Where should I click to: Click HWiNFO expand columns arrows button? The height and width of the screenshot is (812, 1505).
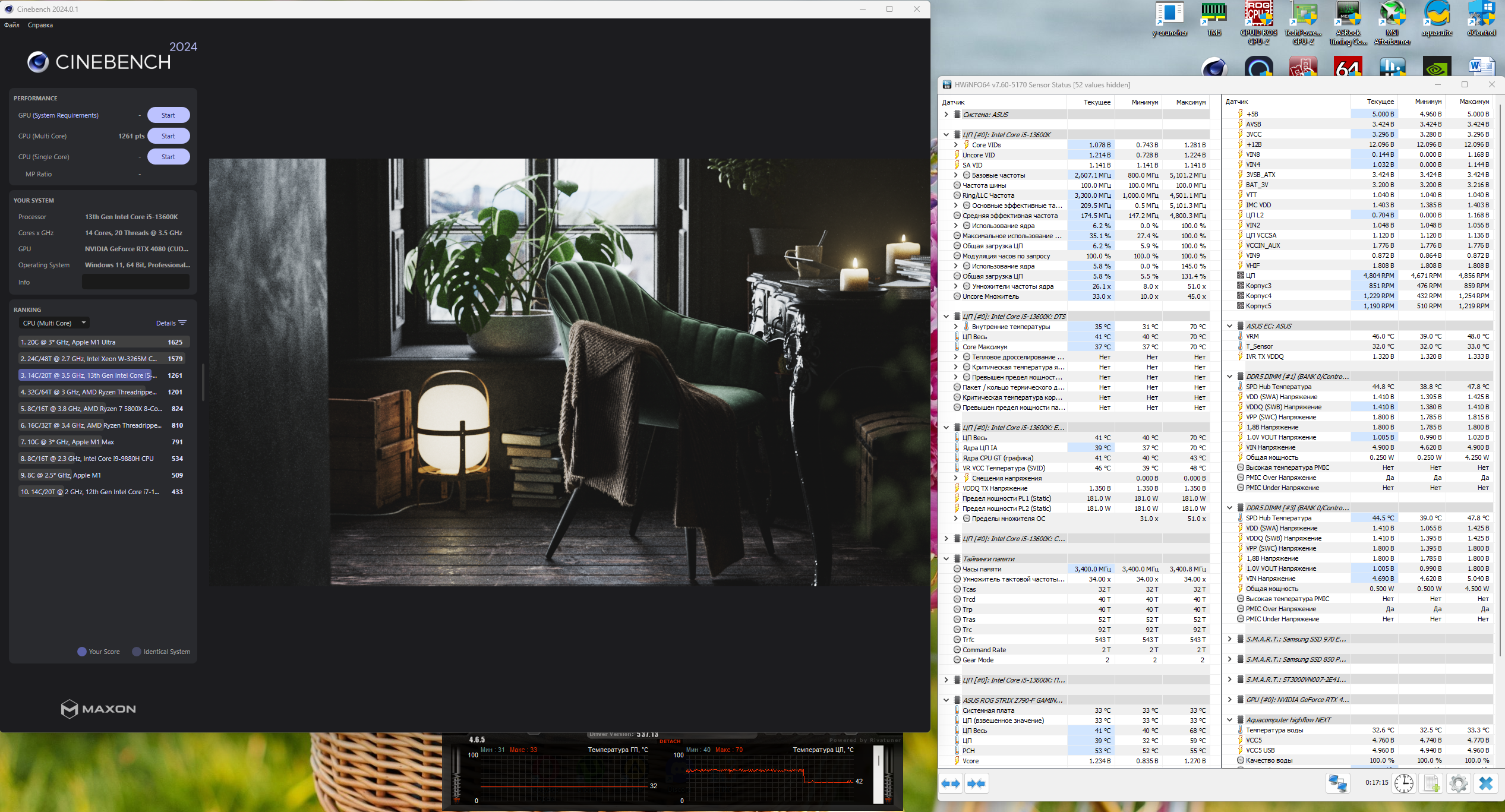[951, 783]
